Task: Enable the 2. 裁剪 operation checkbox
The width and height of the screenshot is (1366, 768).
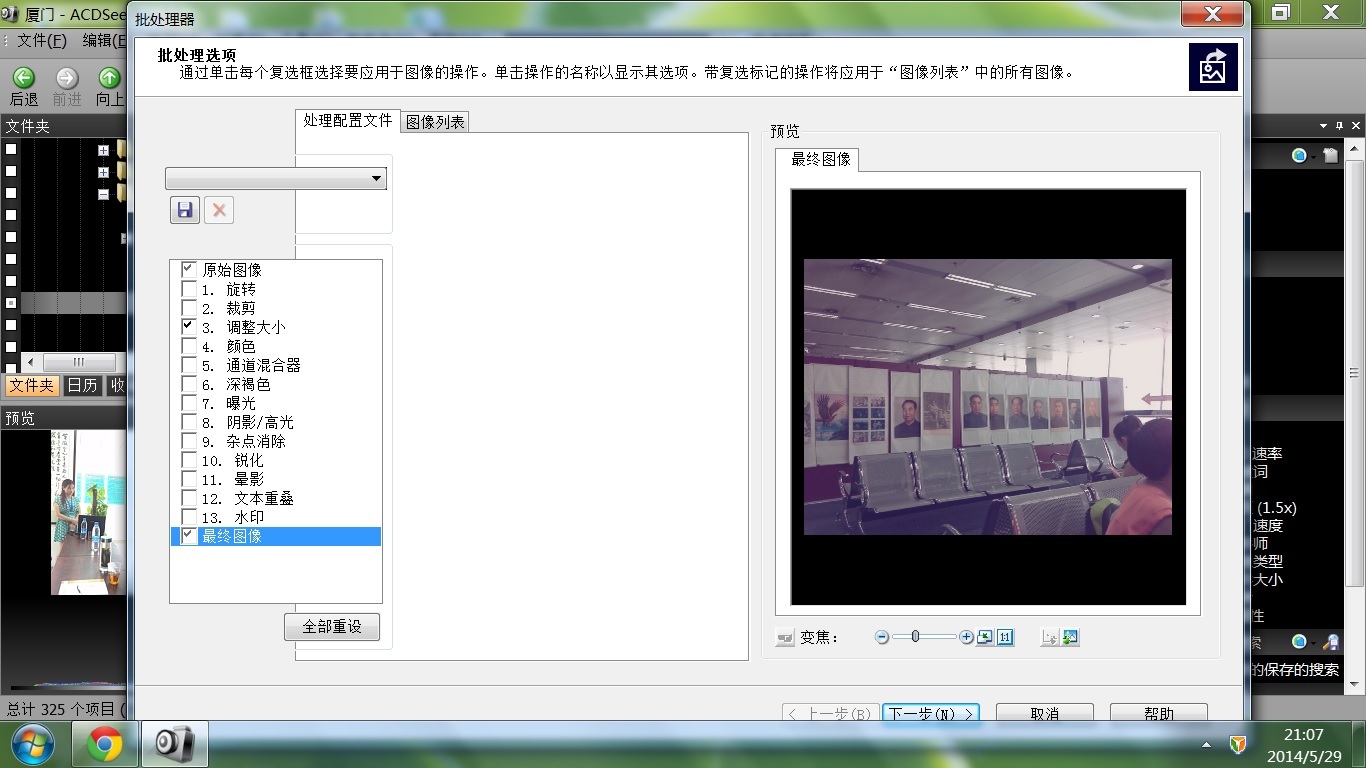Action: (x=189, y=307)
